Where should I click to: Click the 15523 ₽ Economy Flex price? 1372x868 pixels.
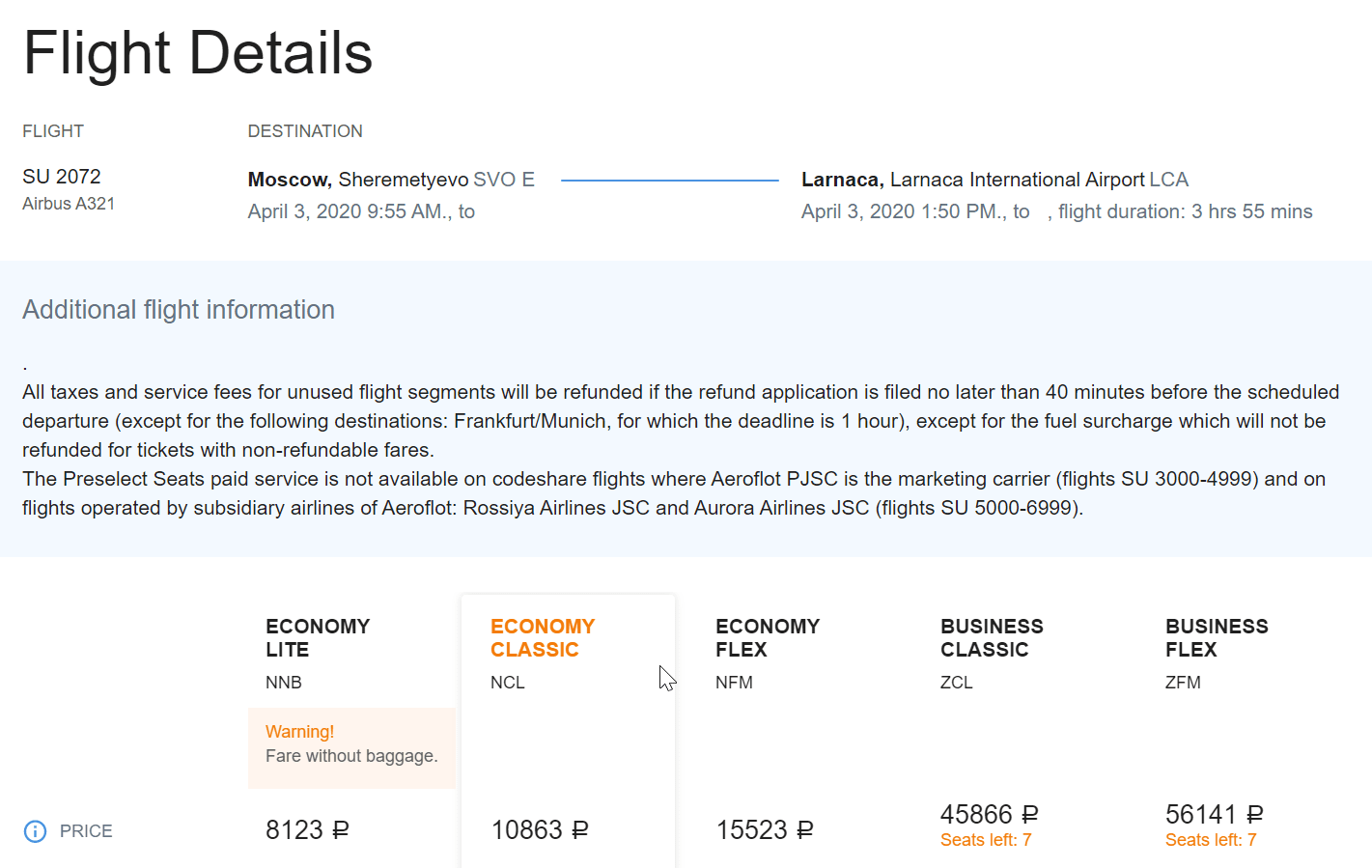(x=766, y=828)
